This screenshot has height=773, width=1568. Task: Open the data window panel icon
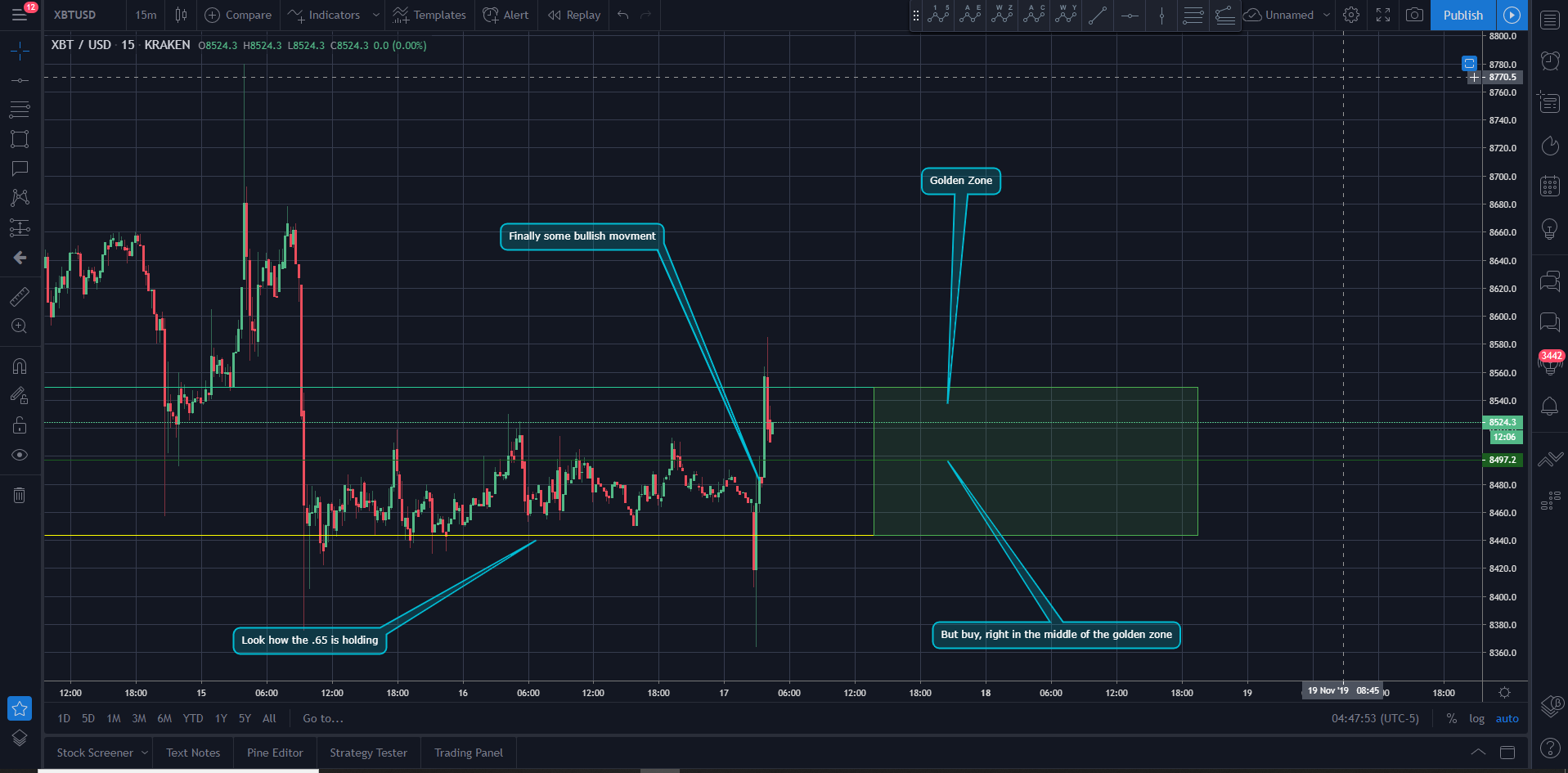[1550, 102]
